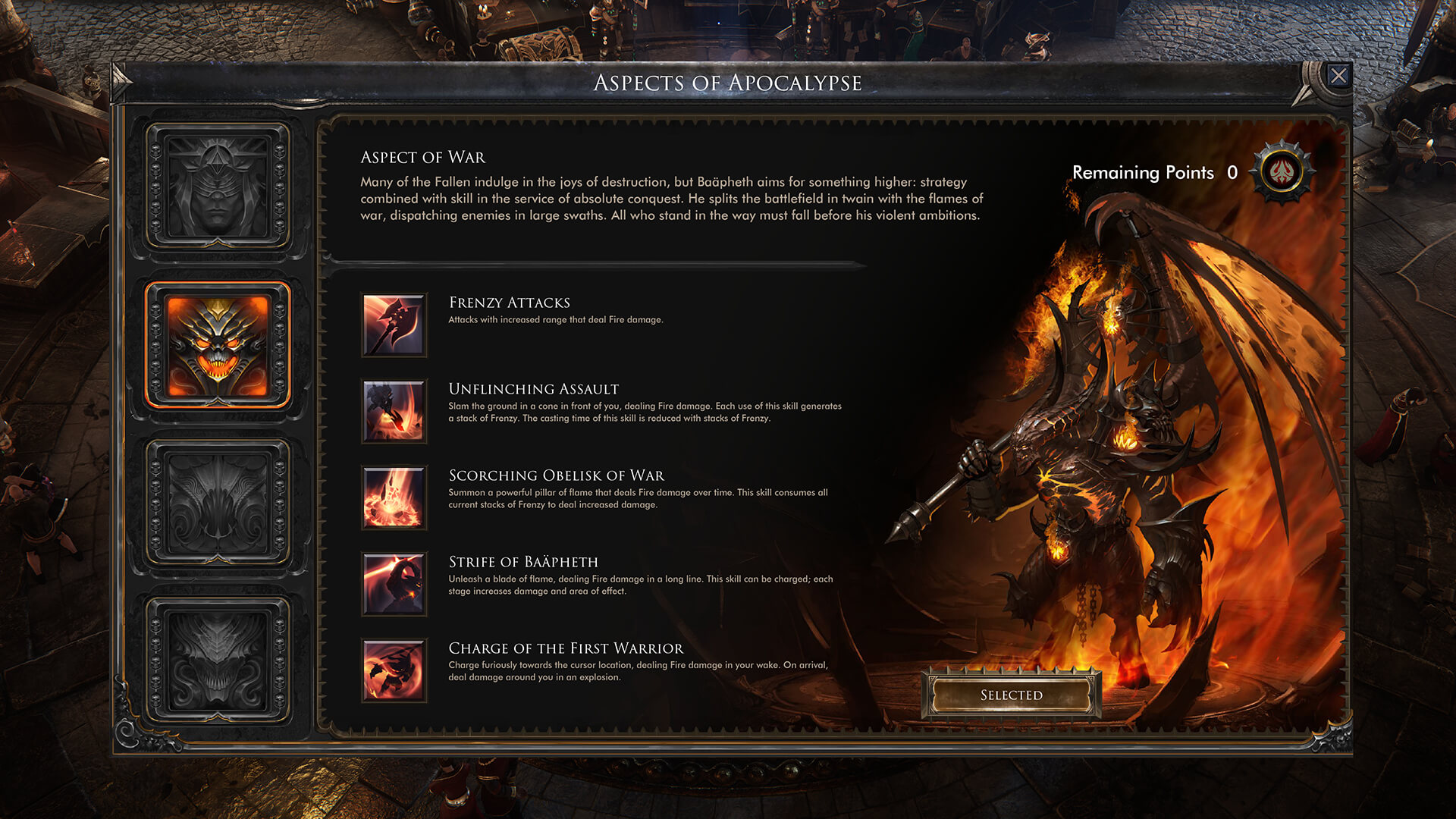Select the Scorching Obelisk of War icon

pos(394,498)
